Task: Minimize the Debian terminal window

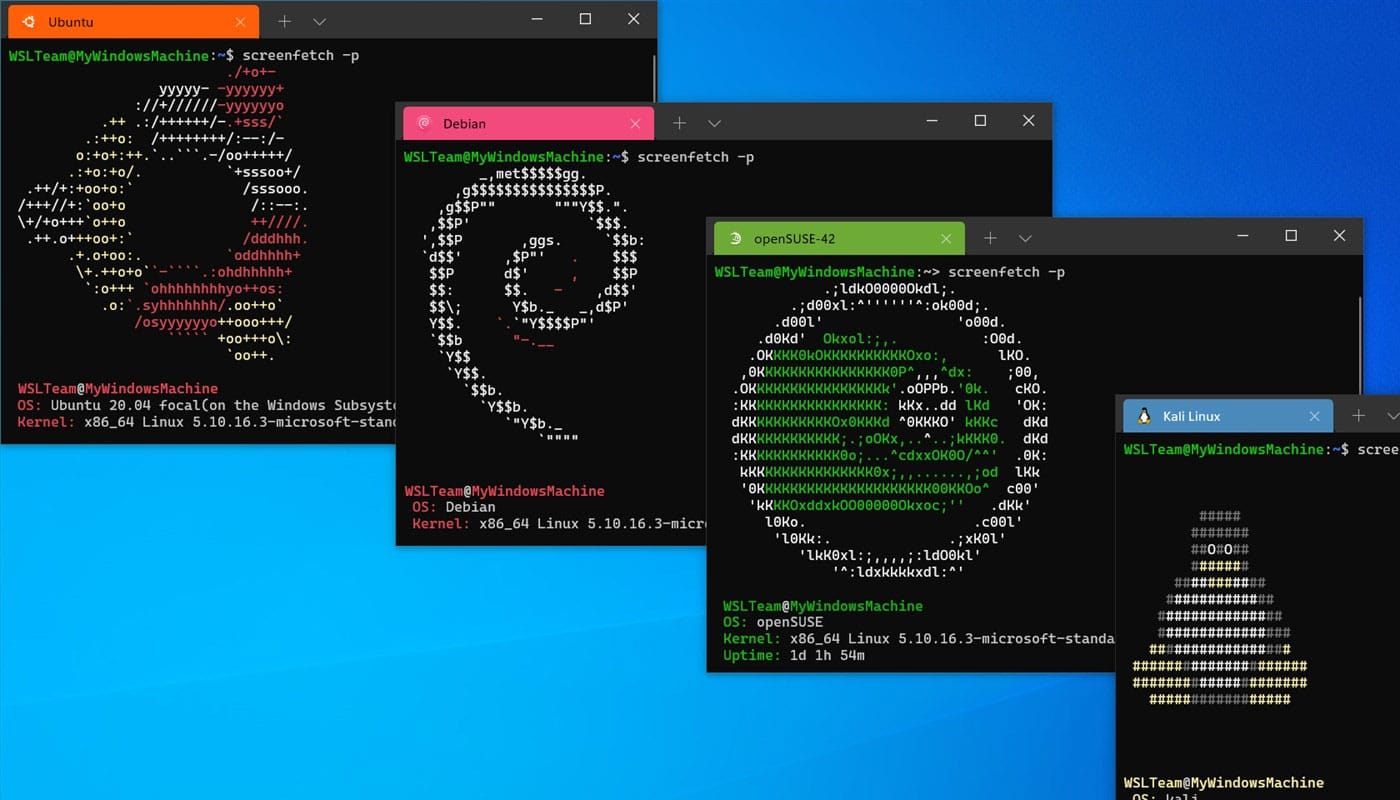Action: tap(932, 121)
